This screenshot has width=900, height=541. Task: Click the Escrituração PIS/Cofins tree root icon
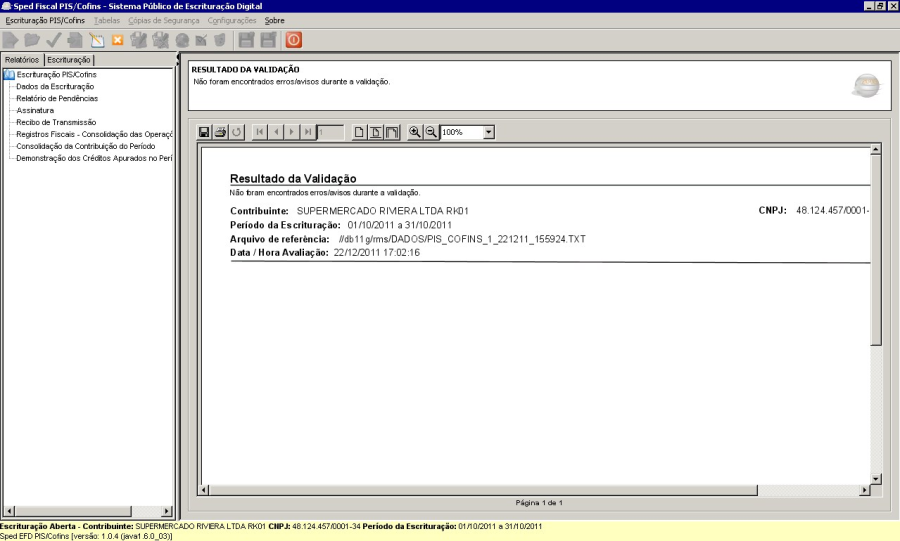point(9,75)
